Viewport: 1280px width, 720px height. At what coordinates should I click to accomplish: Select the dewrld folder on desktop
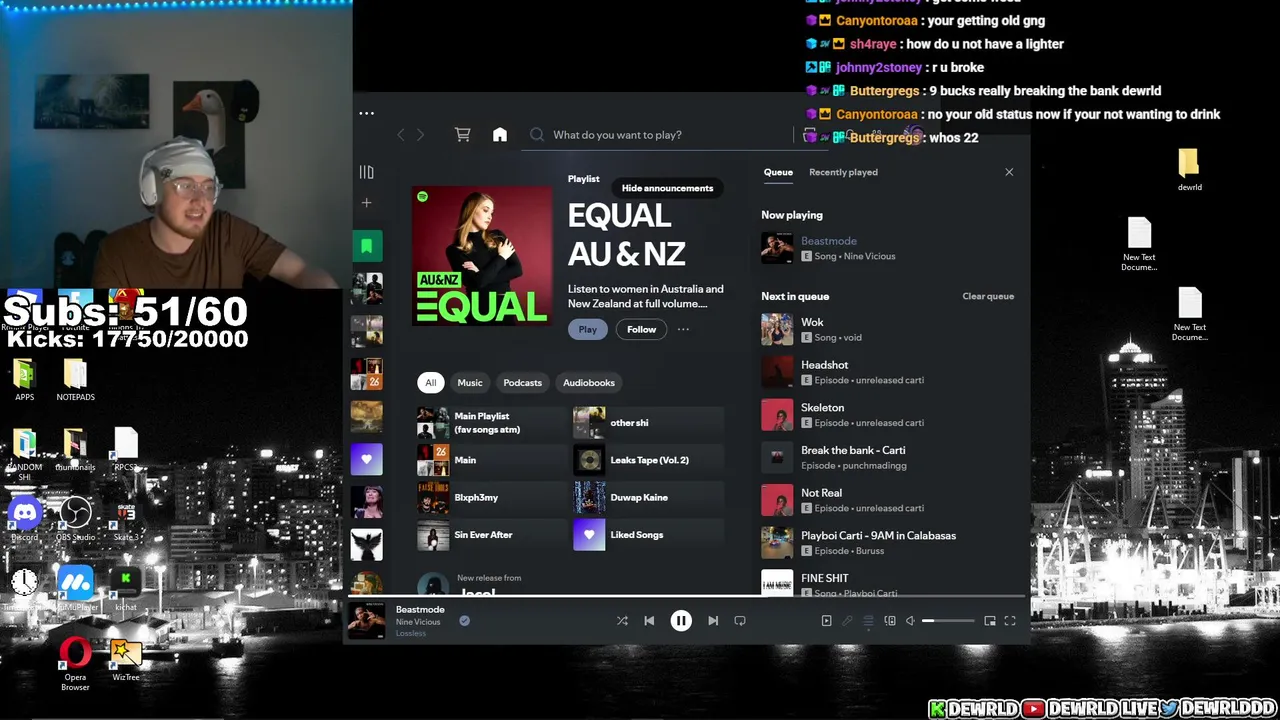tap(1189, 170)
